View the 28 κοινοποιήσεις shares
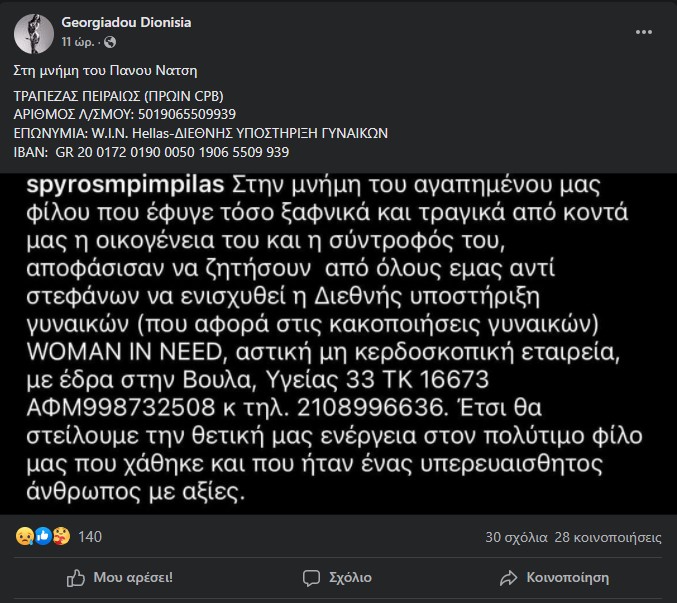 (608, 537)
